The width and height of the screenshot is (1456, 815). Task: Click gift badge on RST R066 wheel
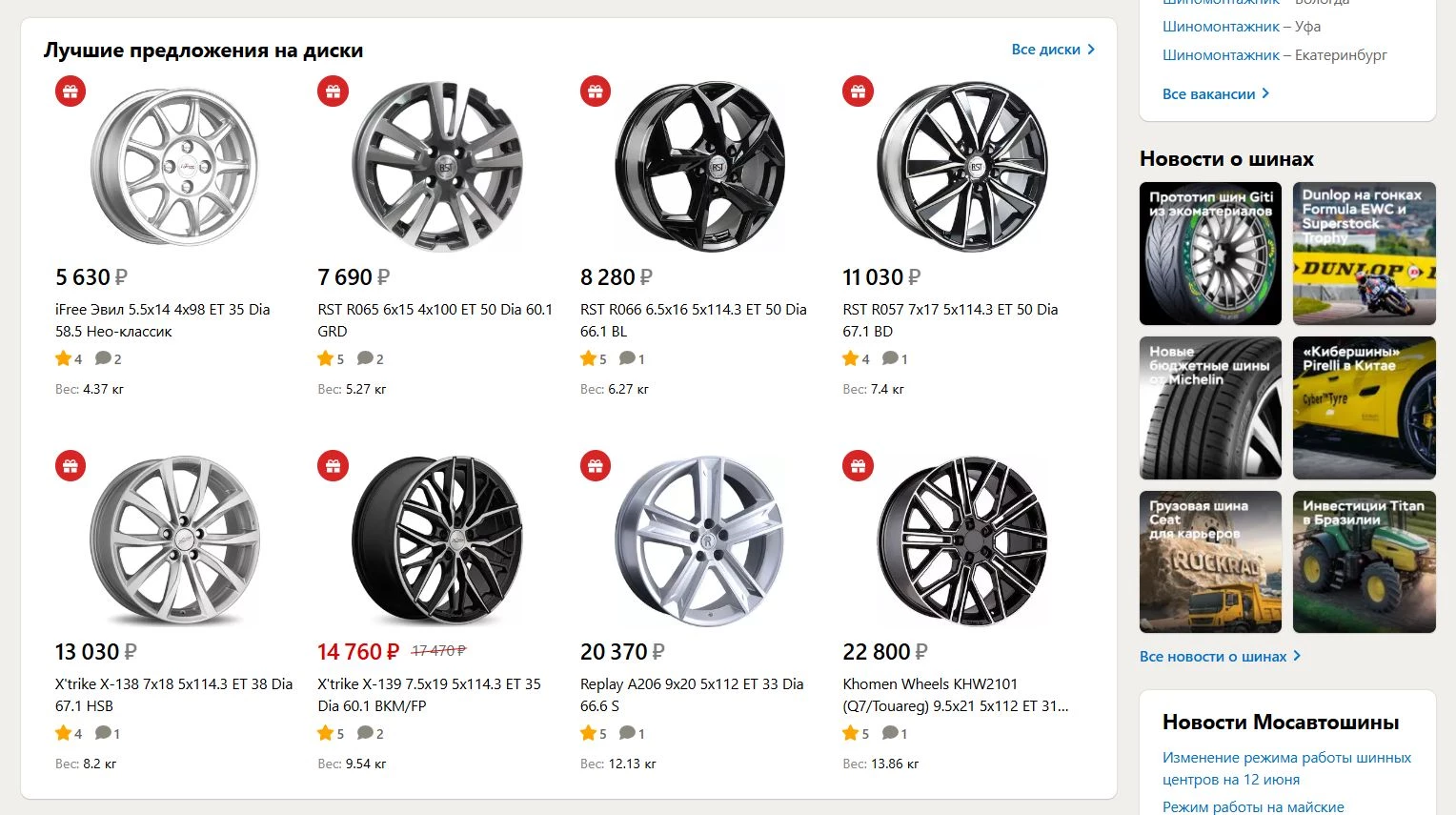point(596,92)
